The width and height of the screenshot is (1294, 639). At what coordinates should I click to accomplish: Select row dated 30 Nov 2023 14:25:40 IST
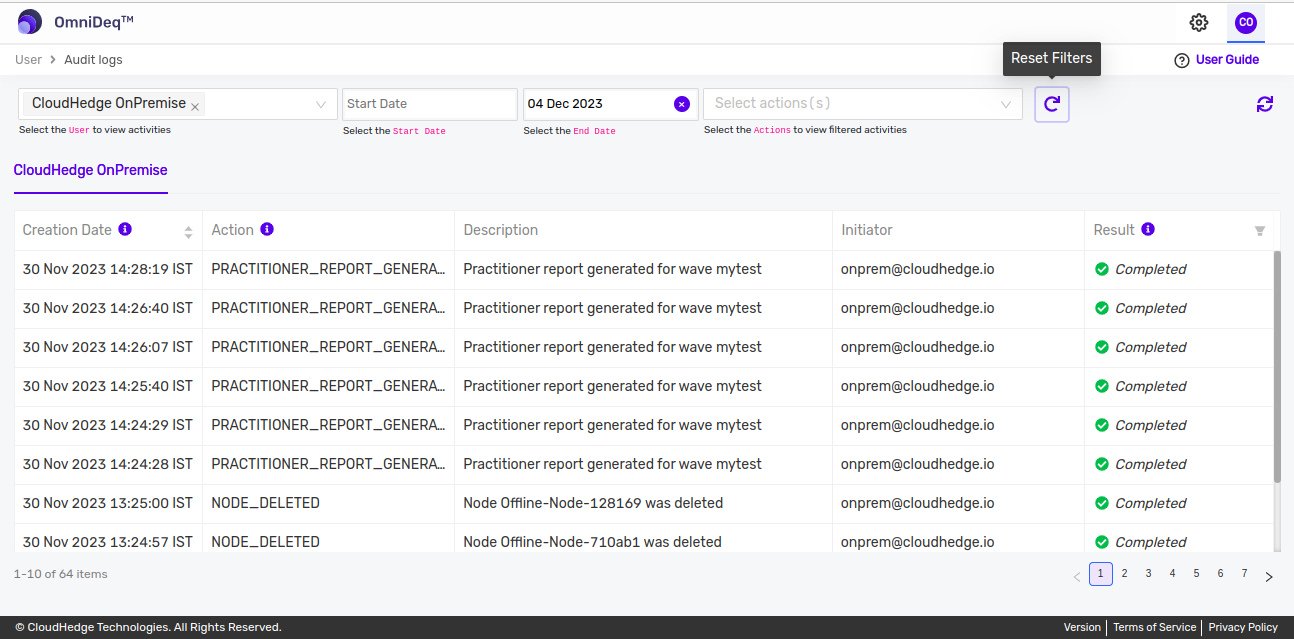coord(644,386)
